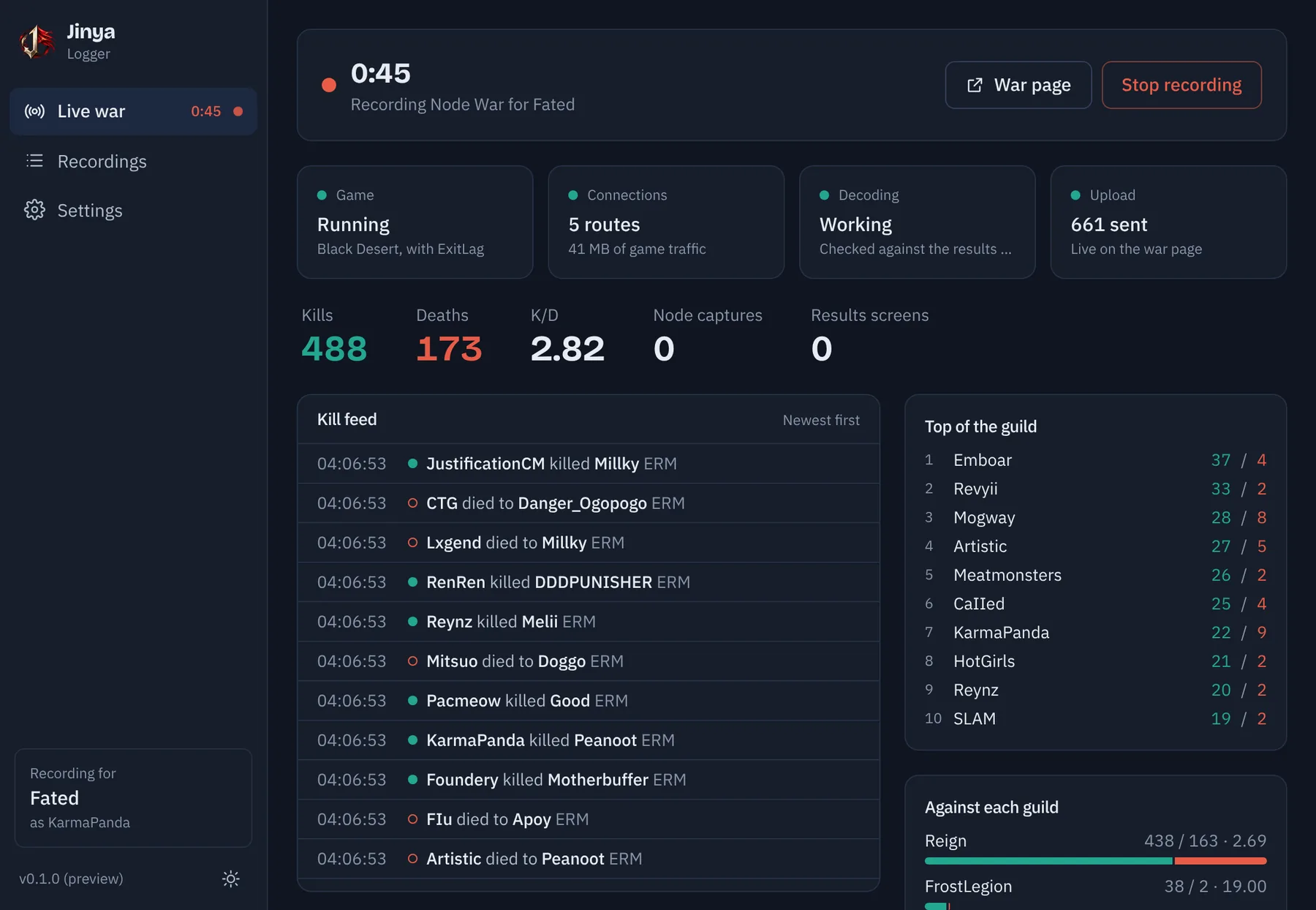Select SLAM ranked tenth
The image size is (1316, 910).
(x=1095, y=718)
